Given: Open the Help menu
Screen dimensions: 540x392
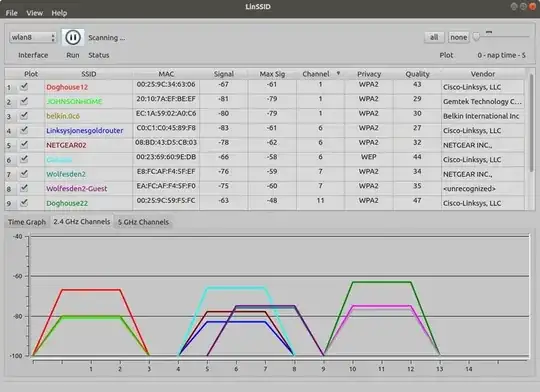Looking at the screenshot, I should pos(59,13).
